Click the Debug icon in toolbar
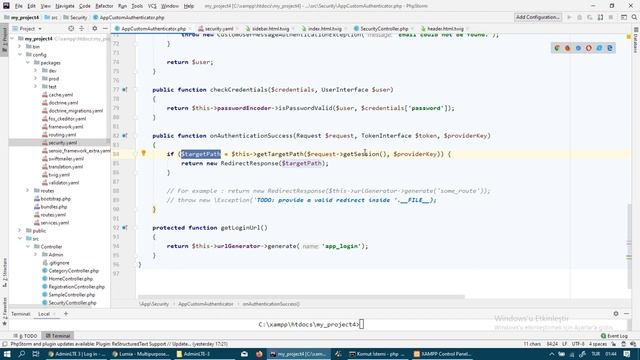 click(579, 18)
